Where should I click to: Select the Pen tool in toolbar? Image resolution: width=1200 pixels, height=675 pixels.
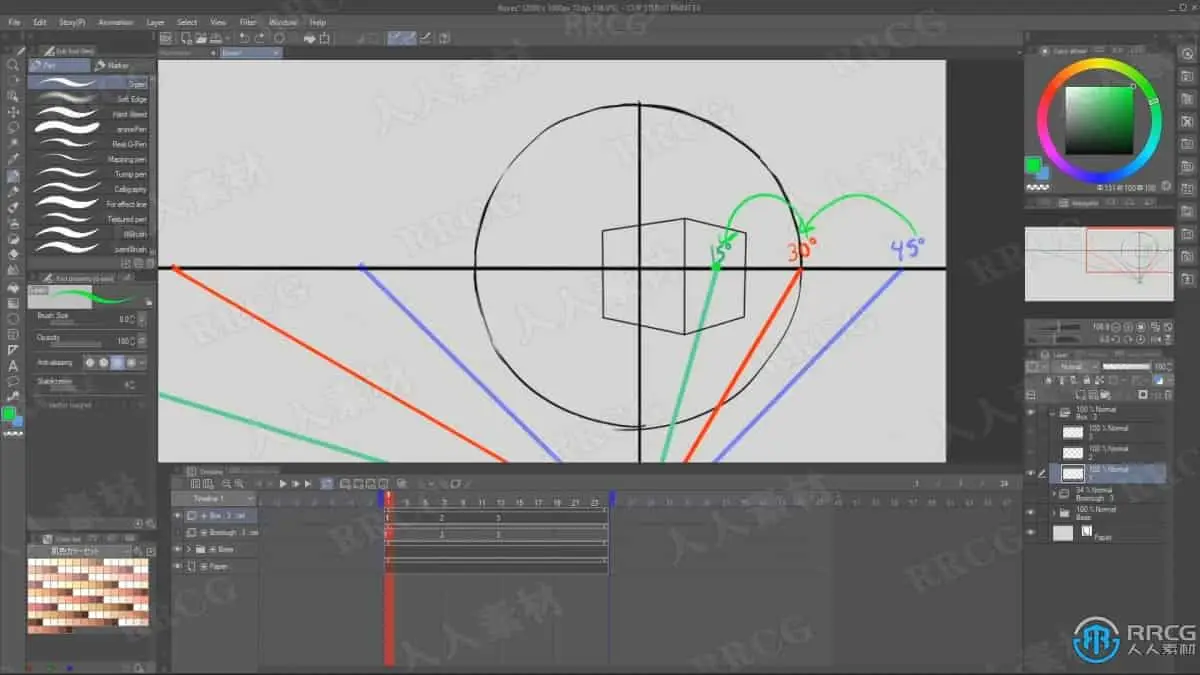(13, 175)
